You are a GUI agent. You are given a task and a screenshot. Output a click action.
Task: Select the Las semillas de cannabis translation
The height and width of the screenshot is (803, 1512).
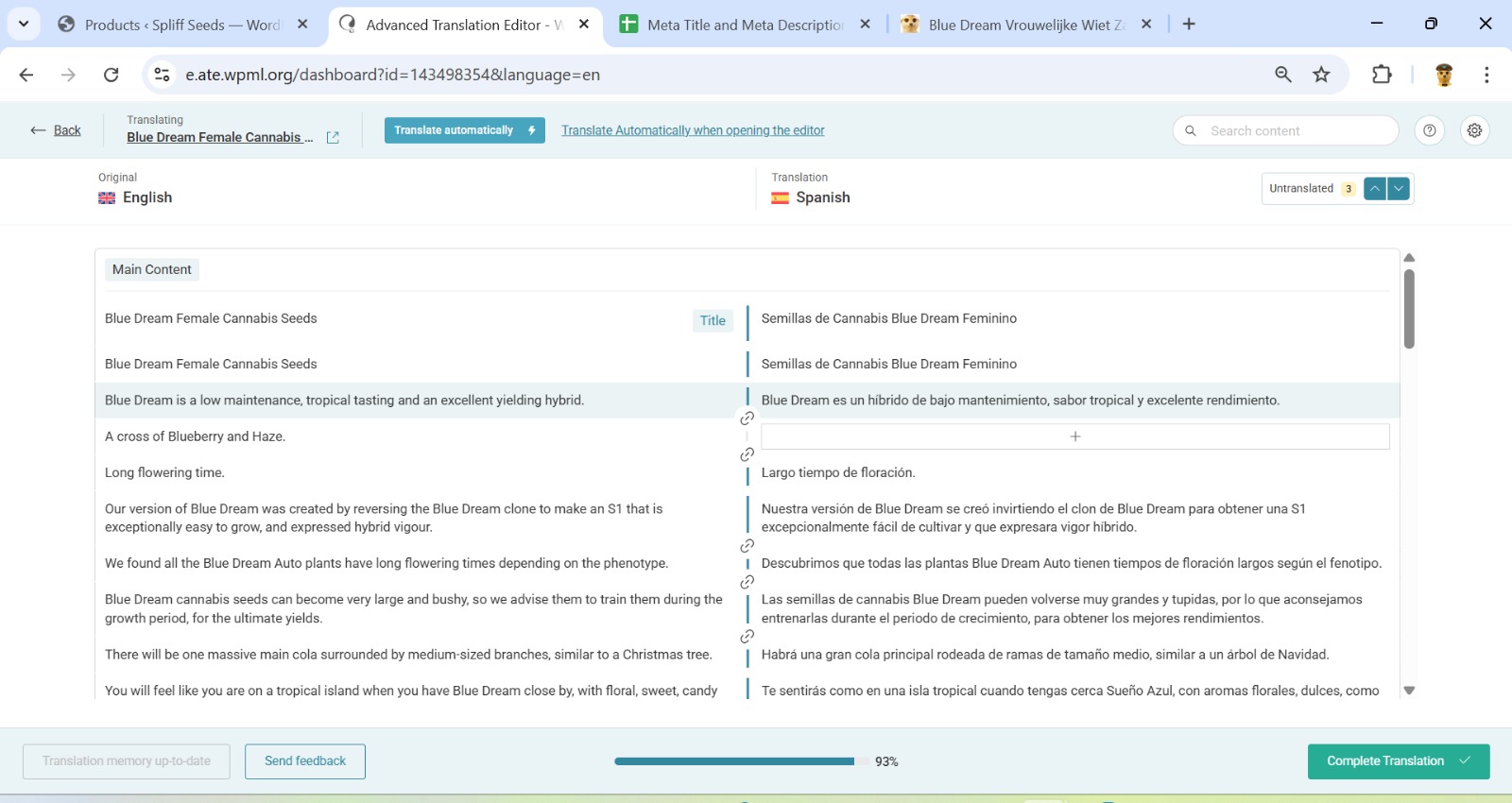(1062, 608)
